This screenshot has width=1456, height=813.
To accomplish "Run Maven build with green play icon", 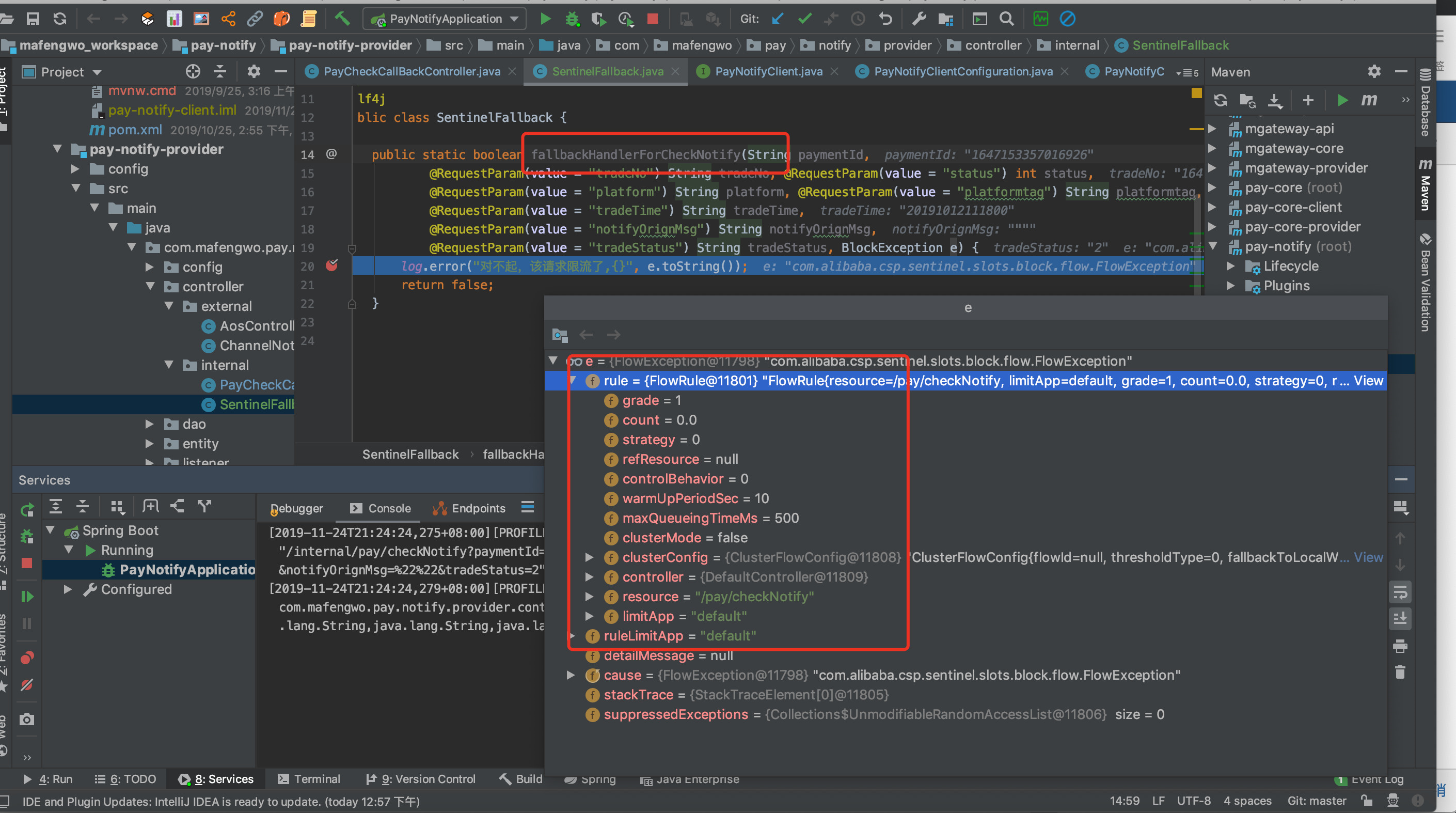I will click(x=1342, y=101).
